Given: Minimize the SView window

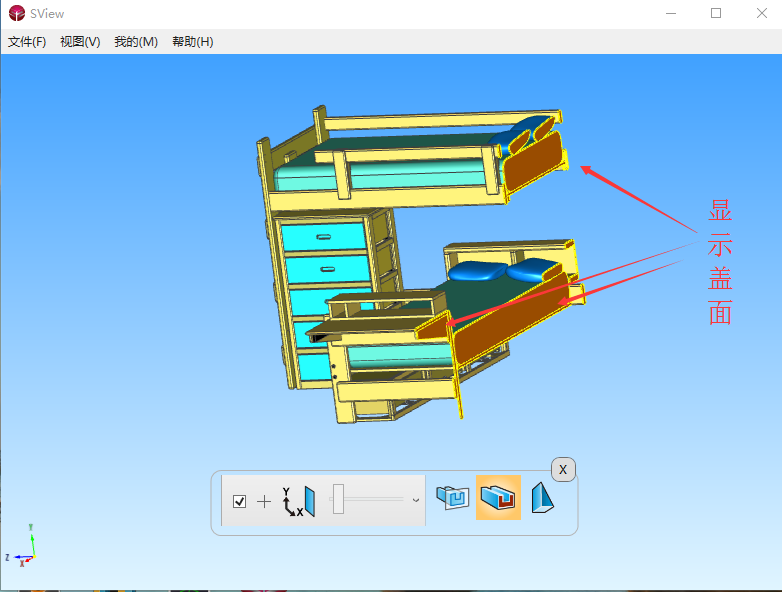Looking at the screenshot, I should tap(671, 13).
